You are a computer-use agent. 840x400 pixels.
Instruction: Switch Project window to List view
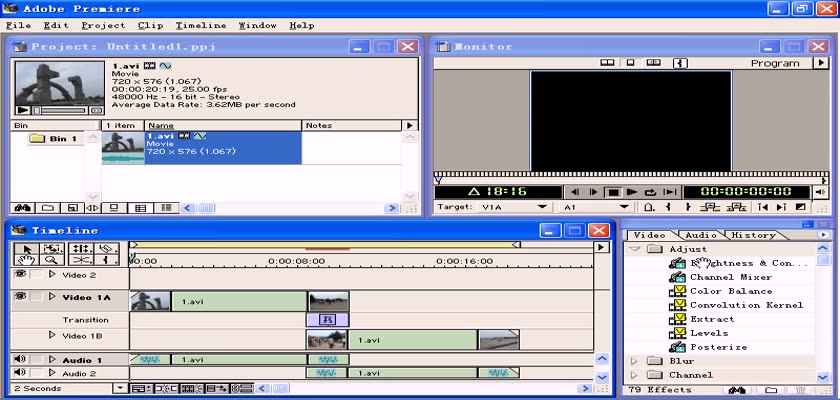(166, 208)
